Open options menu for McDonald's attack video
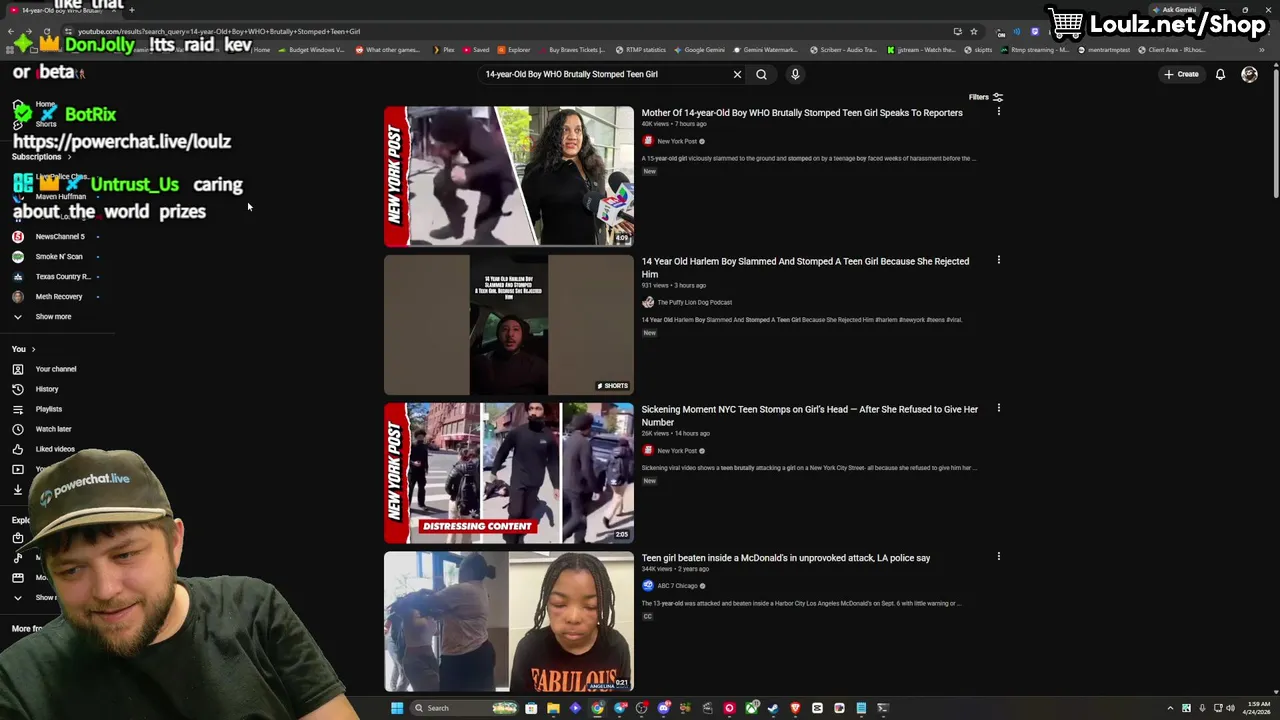 pos(998,556)
